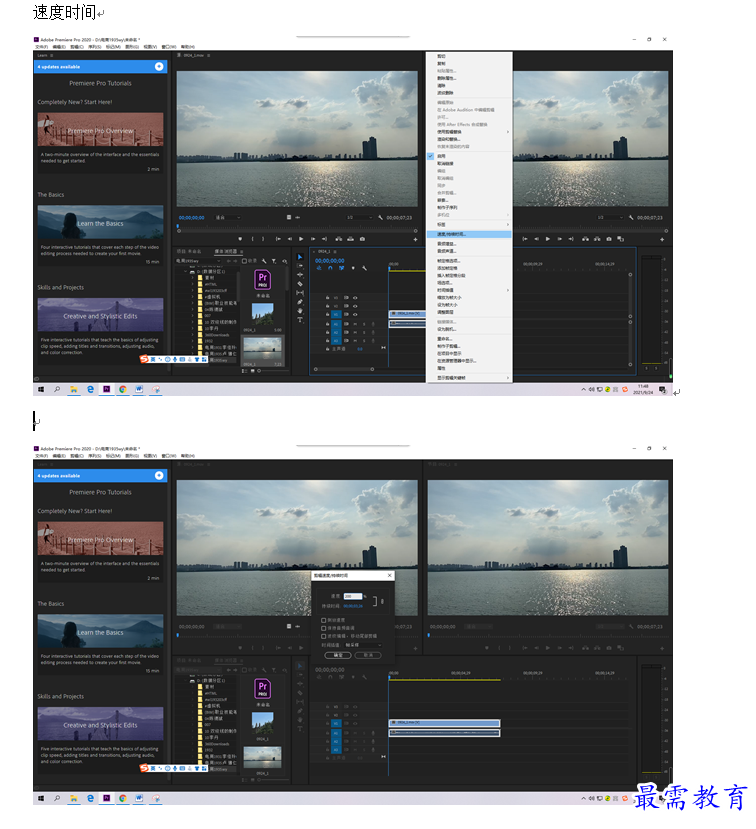Toggle V3 track eye visibility in upper timeline
Viewport: 756px width, 829px height.
[x=355, y=298]
